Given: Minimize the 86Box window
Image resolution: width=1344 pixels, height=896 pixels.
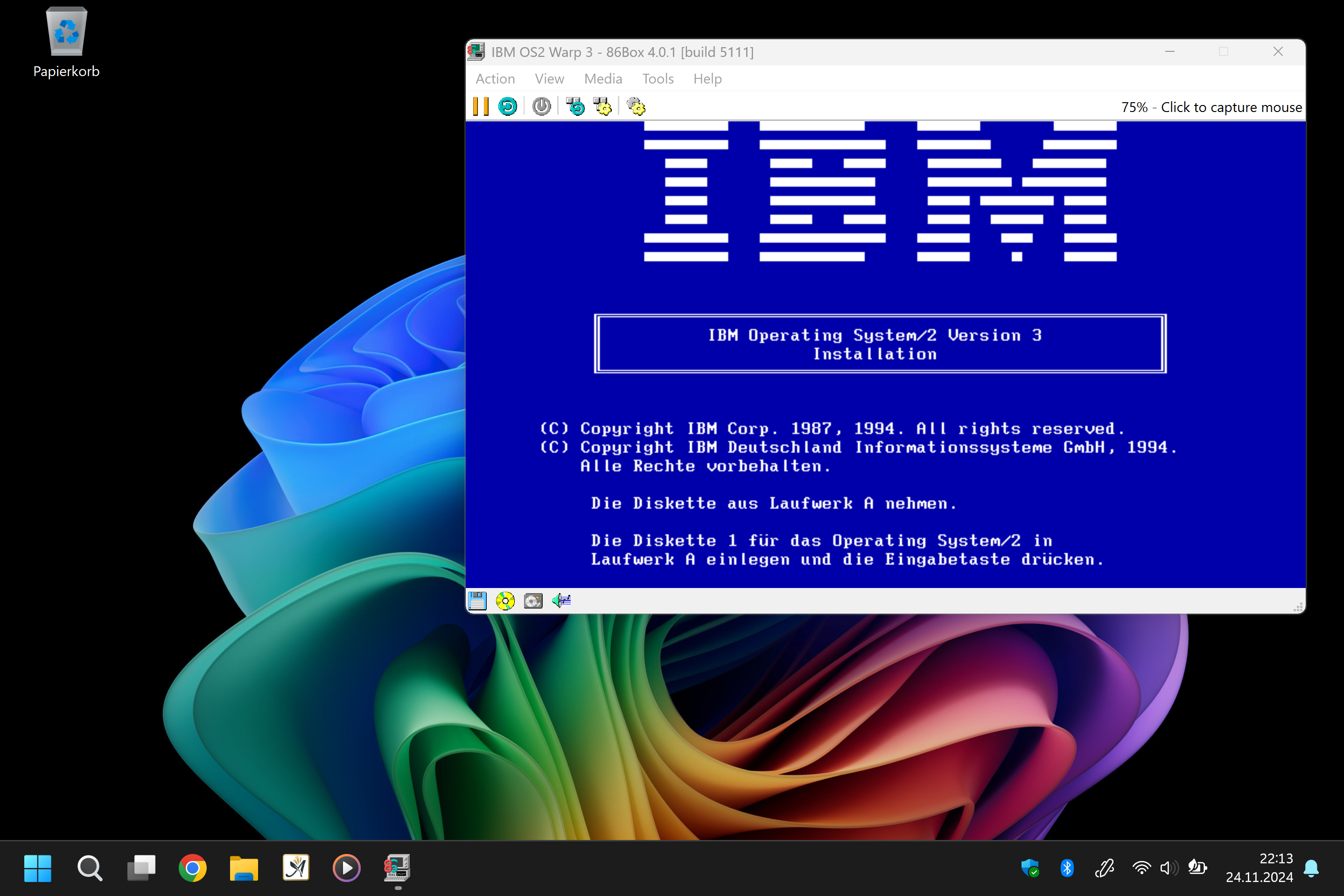Looking at the screenshot, I should coord(1170,52).
